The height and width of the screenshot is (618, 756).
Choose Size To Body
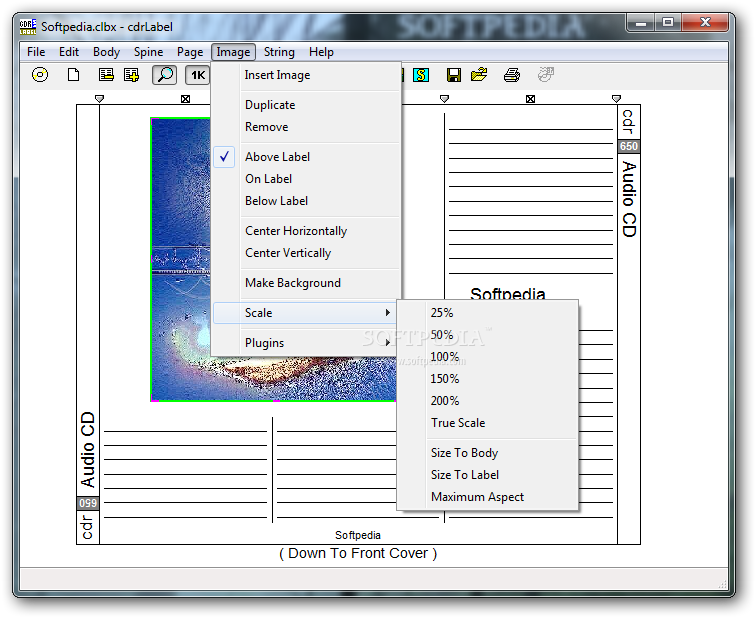coord(487,453)
